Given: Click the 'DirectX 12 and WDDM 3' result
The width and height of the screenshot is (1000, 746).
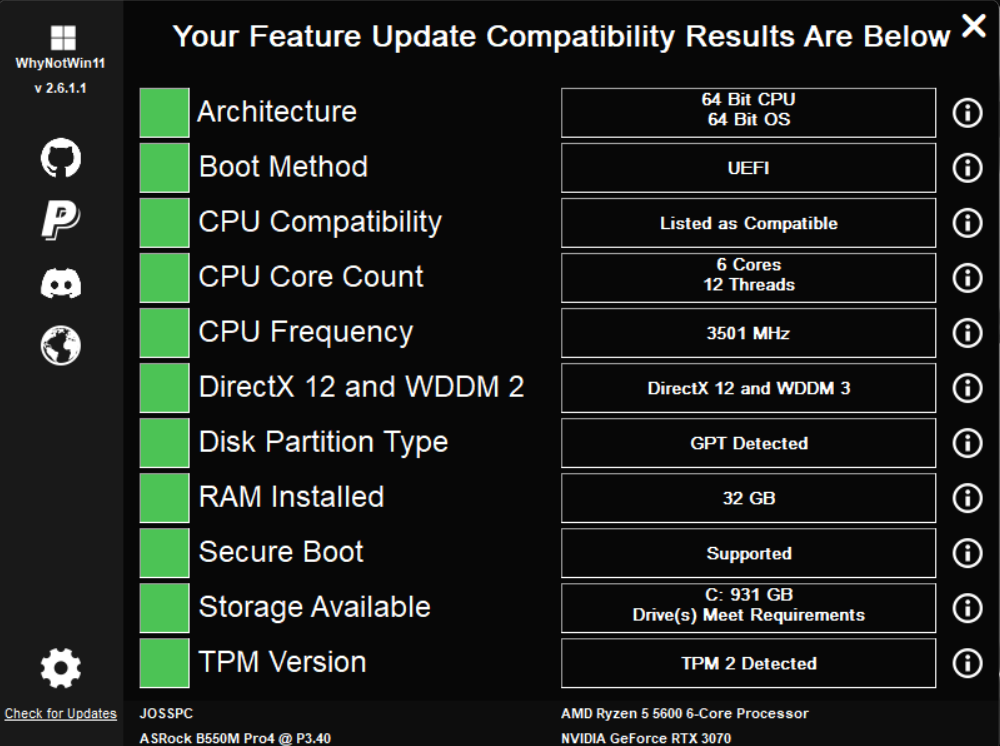Looking at the screenshot, I should pos(749,388).
